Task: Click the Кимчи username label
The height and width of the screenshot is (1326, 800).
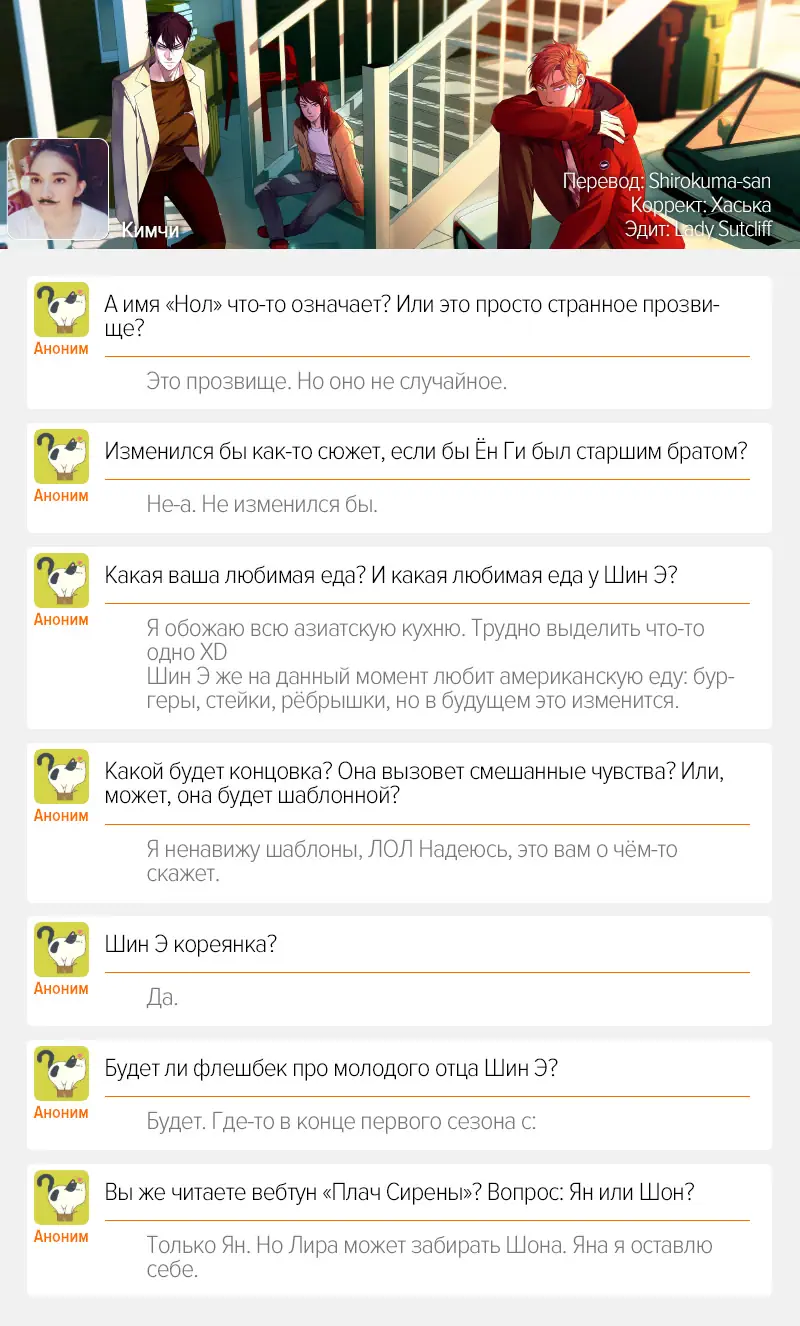Action: pos(150,230)
